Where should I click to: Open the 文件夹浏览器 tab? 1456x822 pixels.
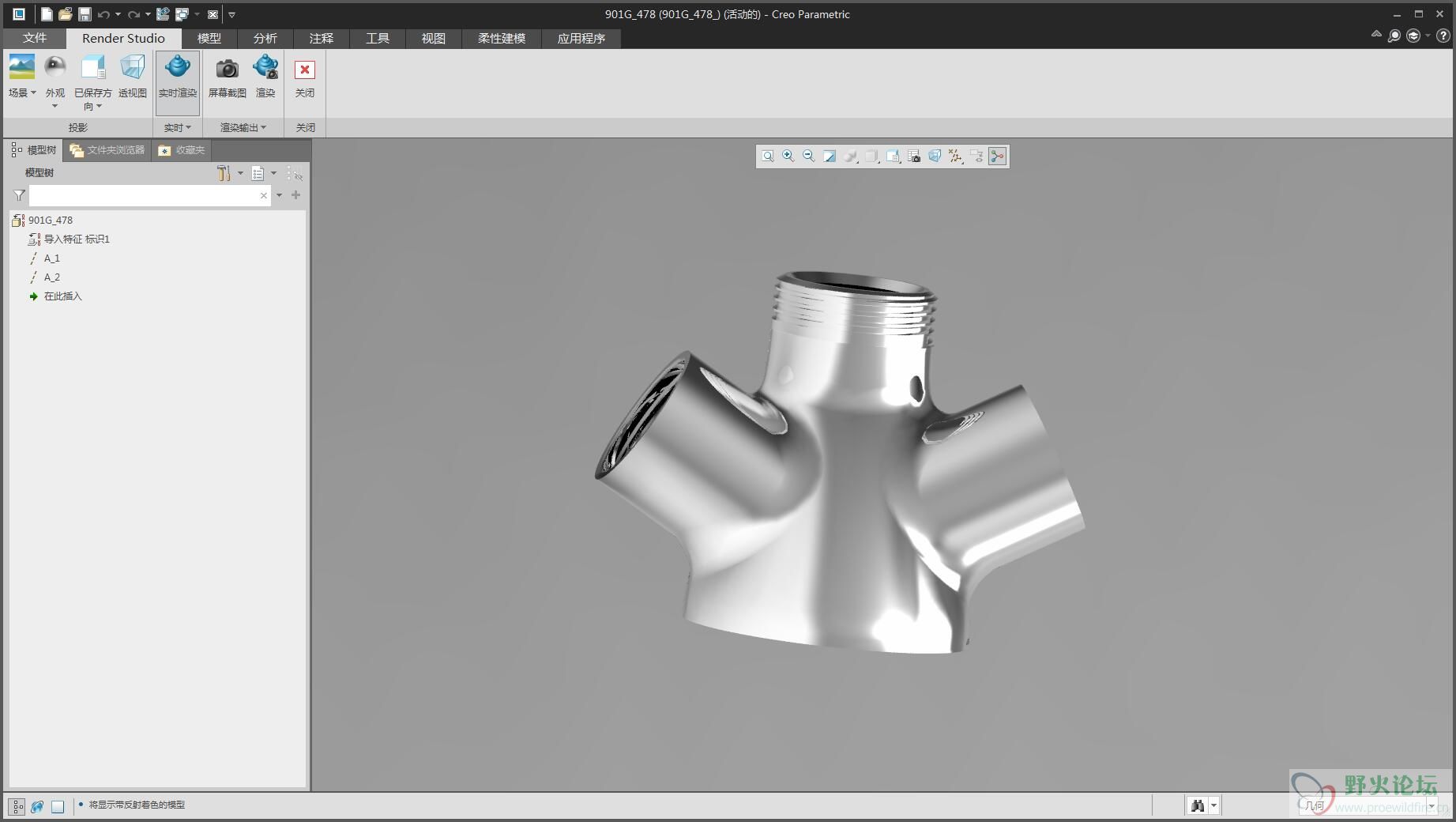pos(107,150)
